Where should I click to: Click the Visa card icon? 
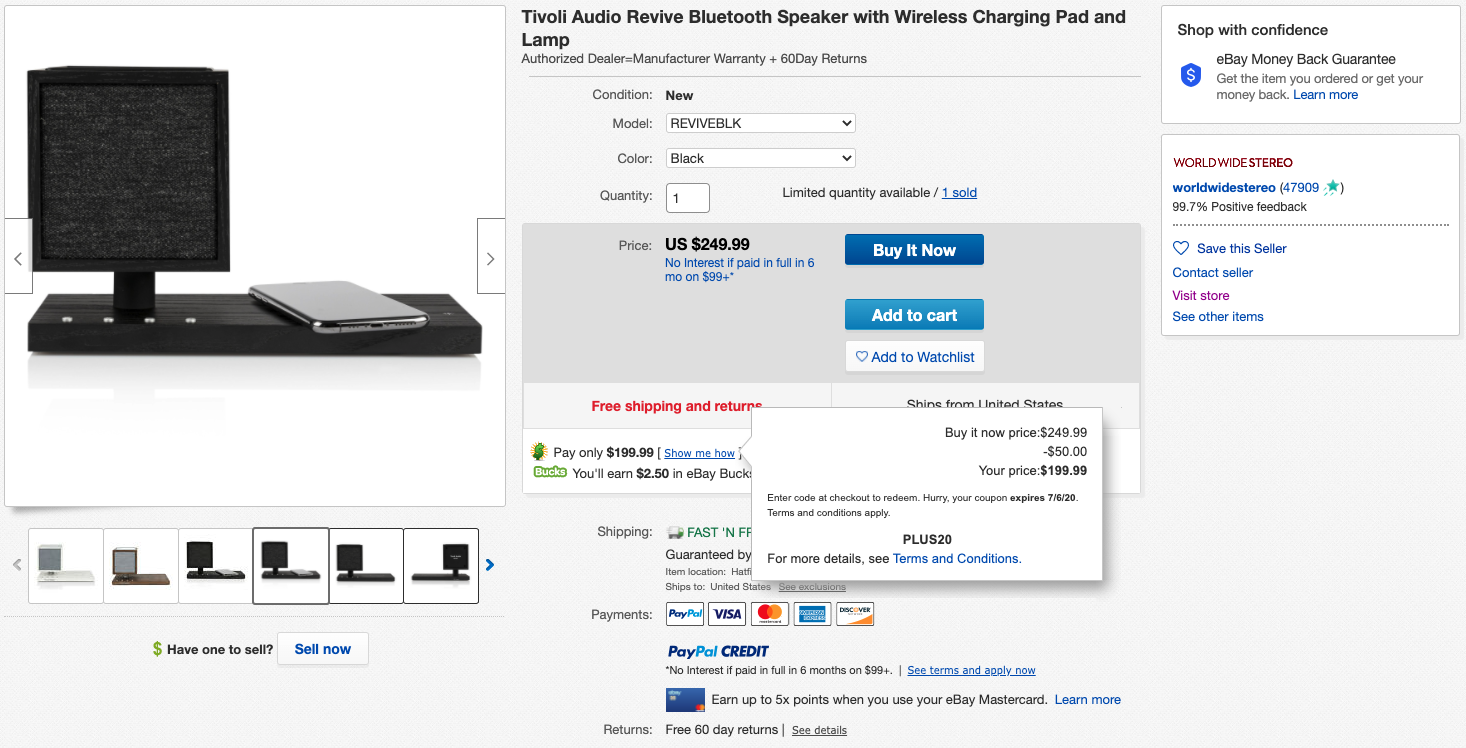[727, 614]
